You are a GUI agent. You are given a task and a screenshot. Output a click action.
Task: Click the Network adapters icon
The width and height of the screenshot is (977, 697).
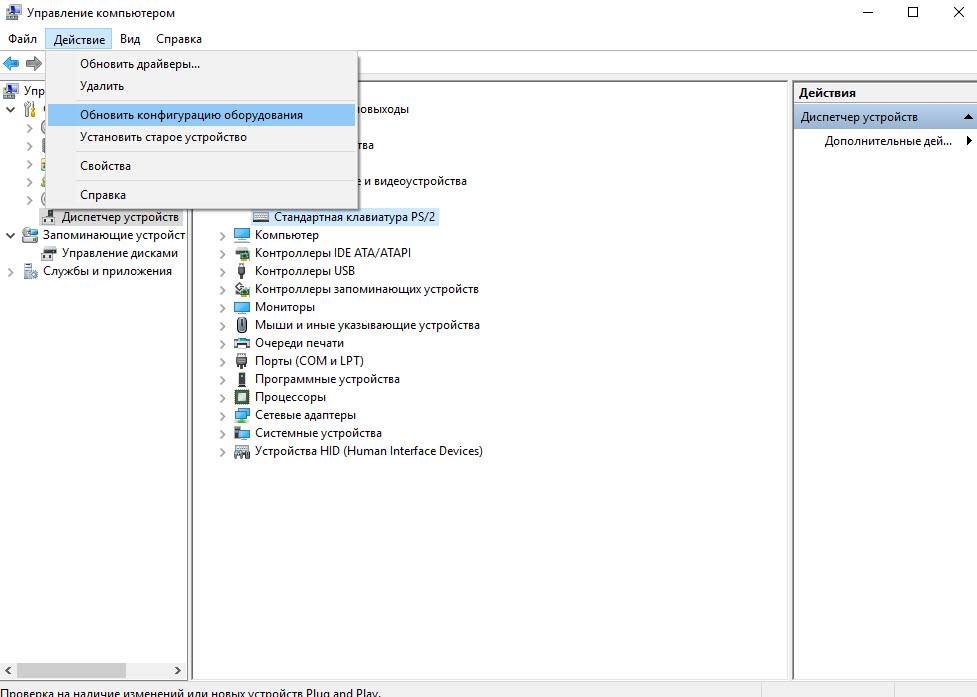242,415
